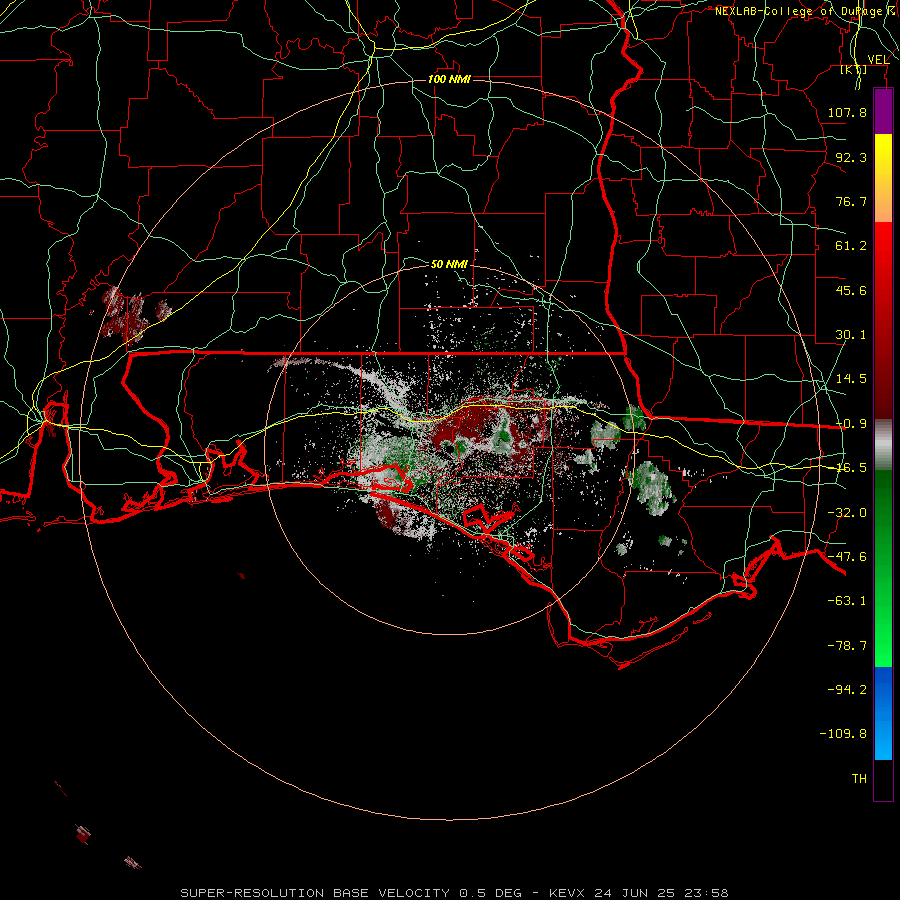Click the gray near-zero segment of the color bar
The width and height of the screenshot is (900, 900).
883,445
